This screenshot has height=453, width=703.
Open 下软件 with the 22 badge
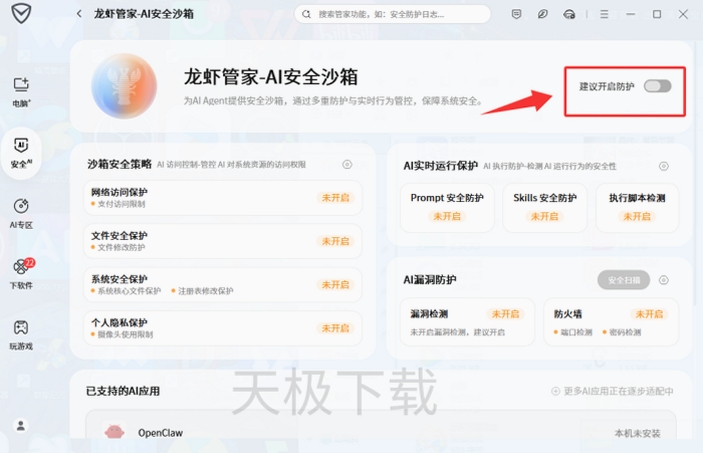[22, 274]
